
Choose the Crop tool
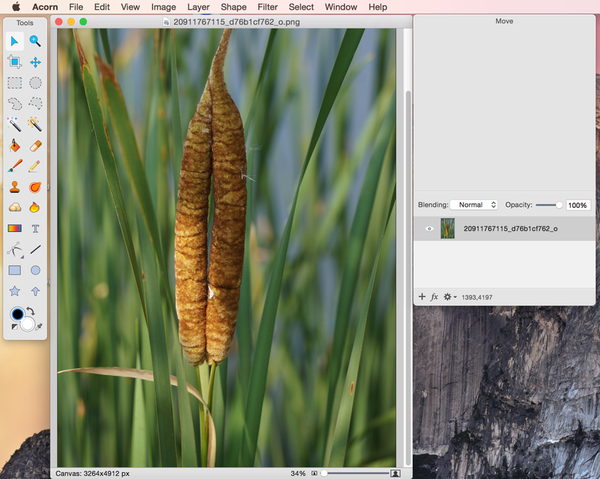click(x=15, y=62)
